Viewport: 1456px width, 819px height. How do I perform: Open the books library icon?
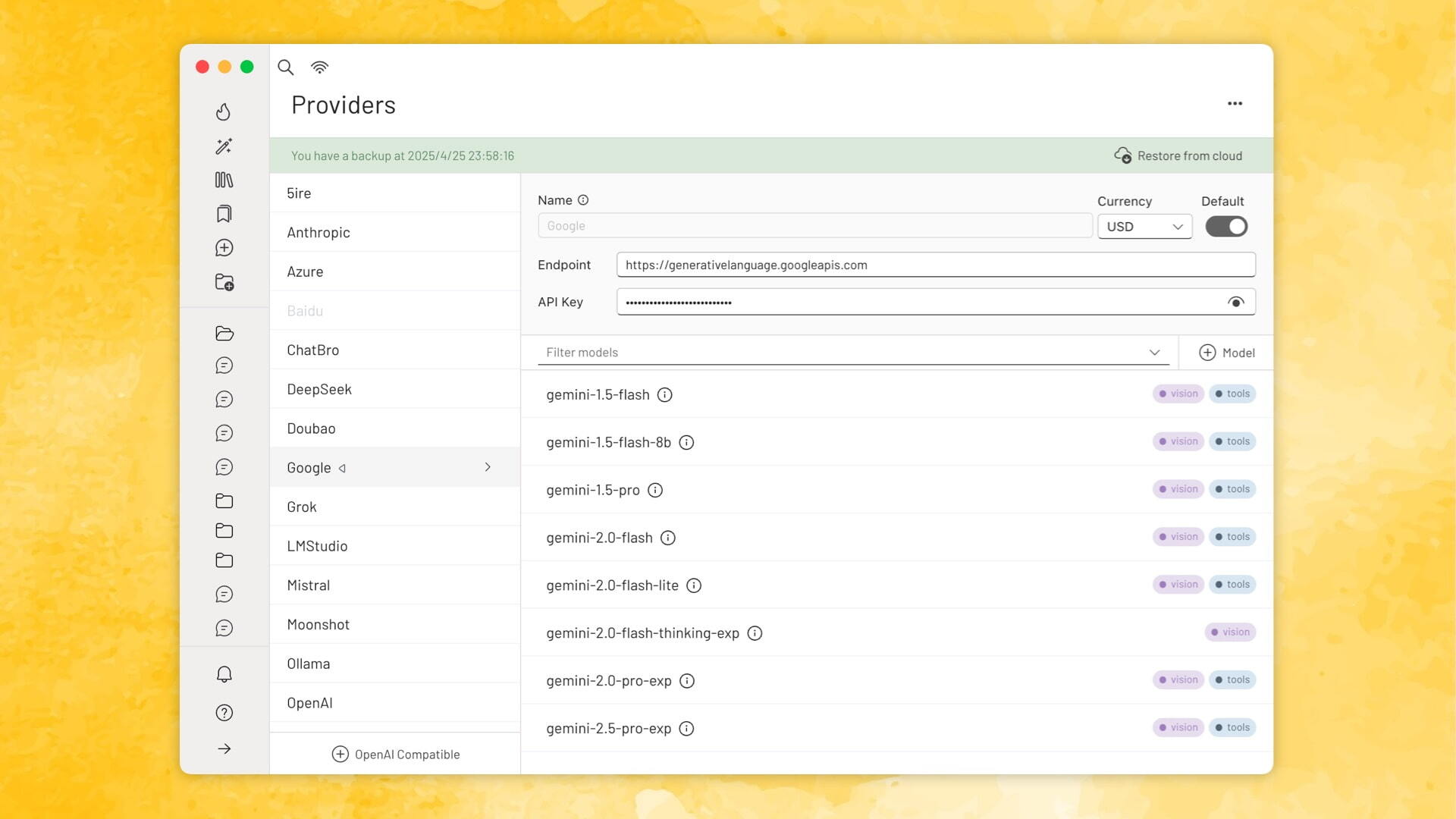[x=224, y=180]
